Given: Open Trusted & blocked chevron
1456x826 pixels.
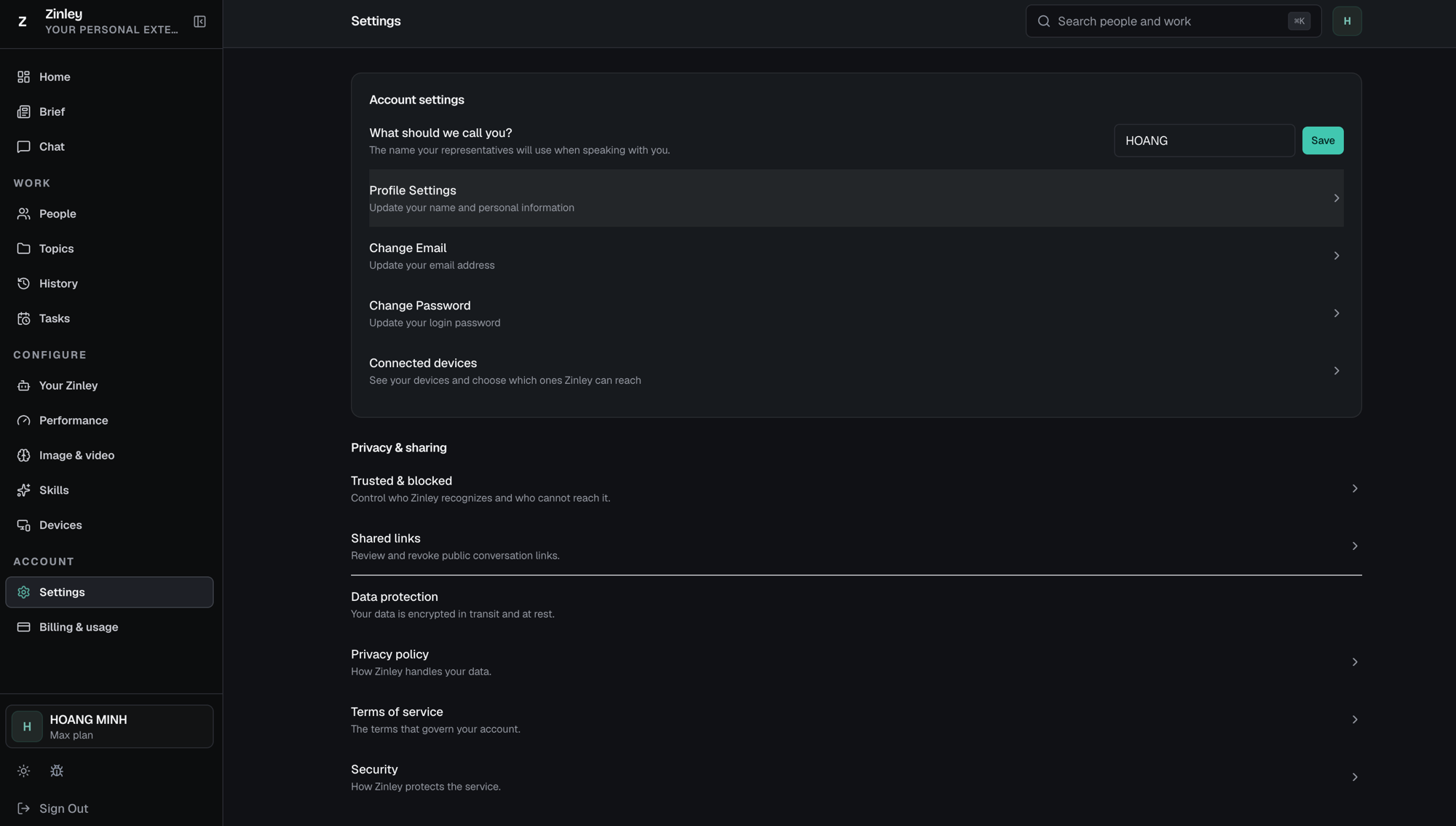Looking at the screenshot, I should tap(1354, 489).
